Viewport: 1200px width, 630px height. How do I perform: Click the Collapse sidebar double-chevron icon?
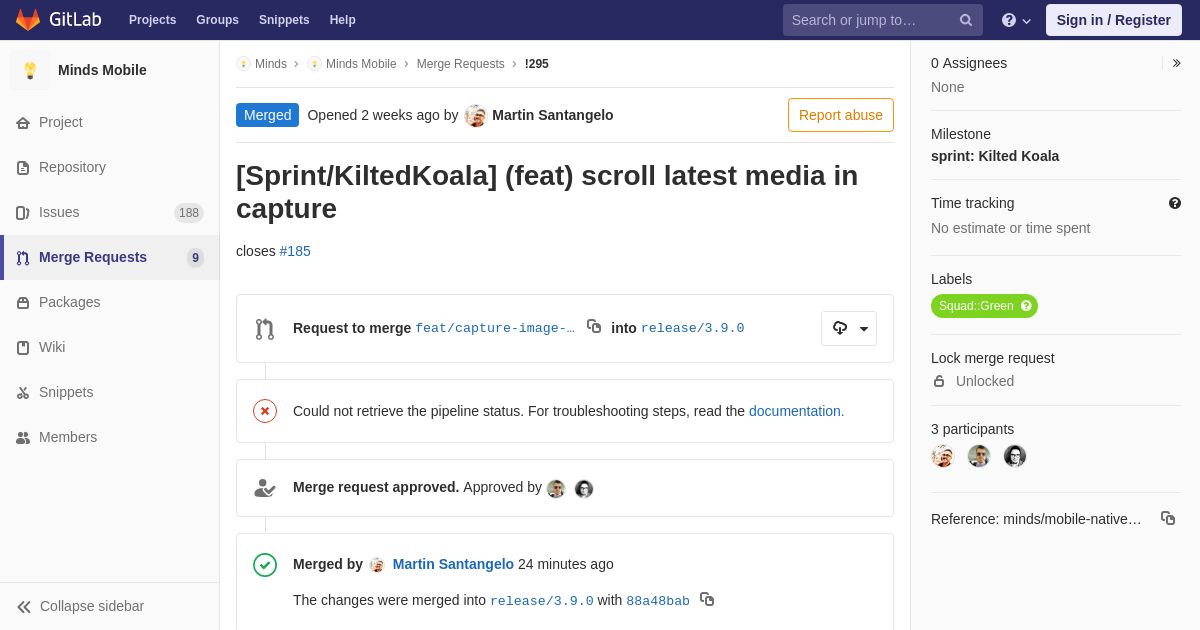click(24, 607)
